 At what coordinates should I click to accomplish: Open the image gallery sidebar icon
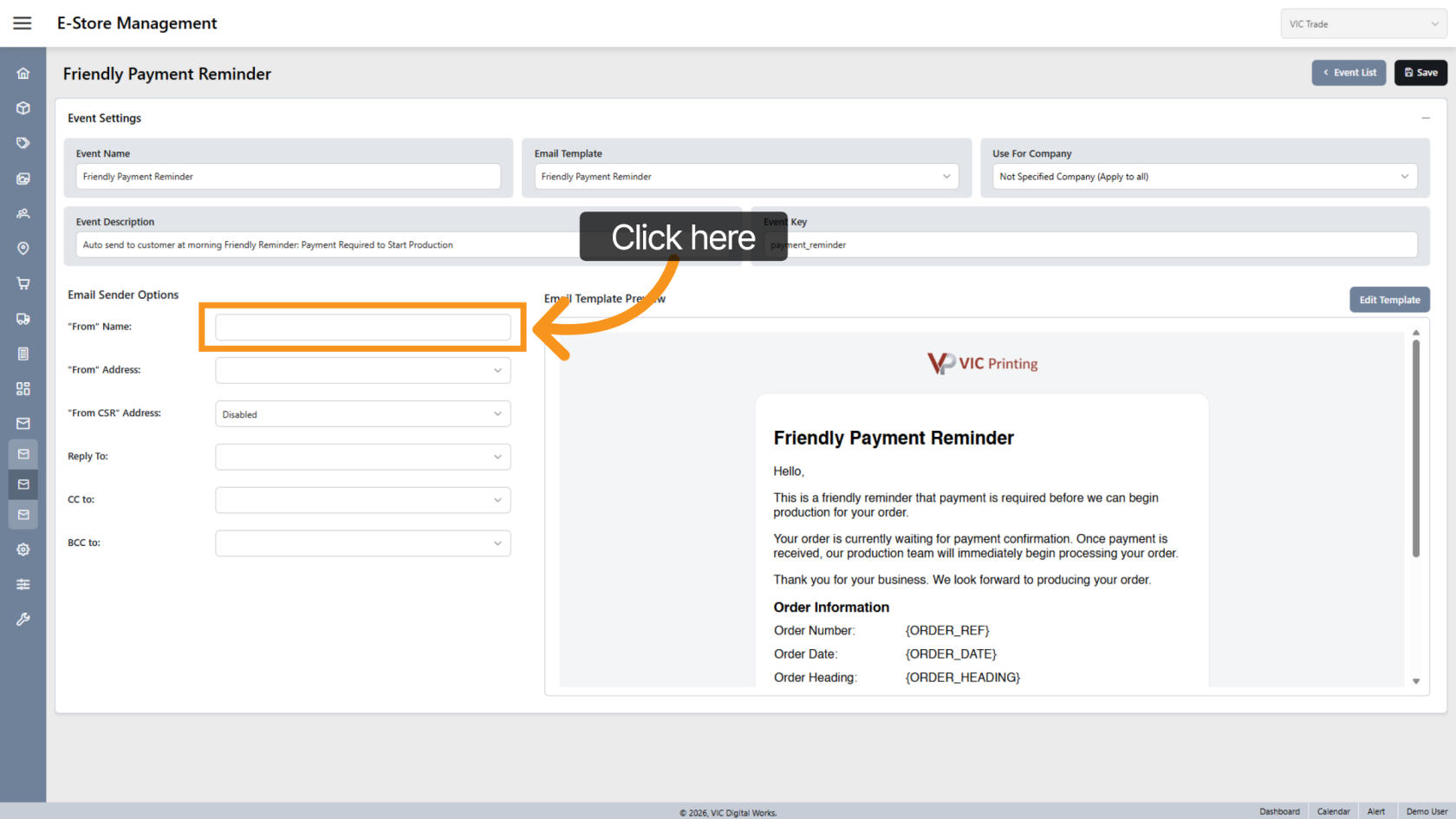point(23,179)
